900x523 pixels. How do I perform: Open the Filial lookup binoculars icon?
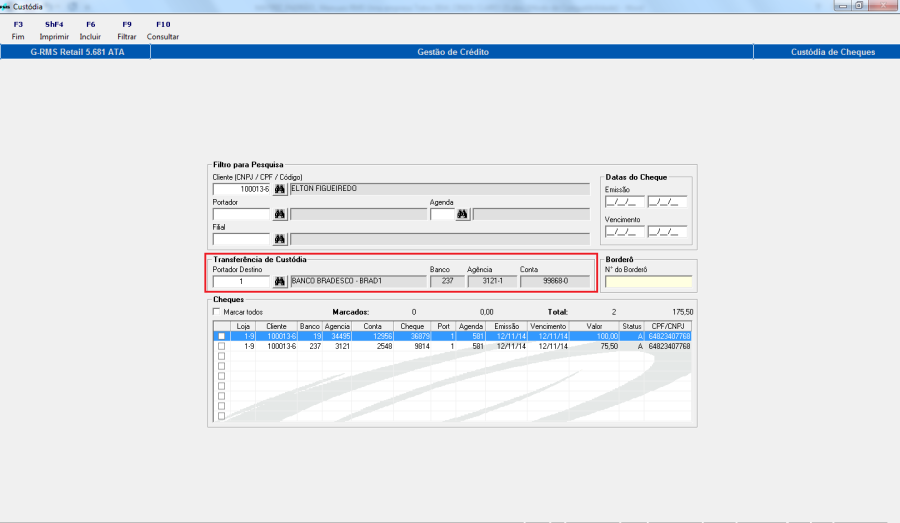click(x=280, y=239)
